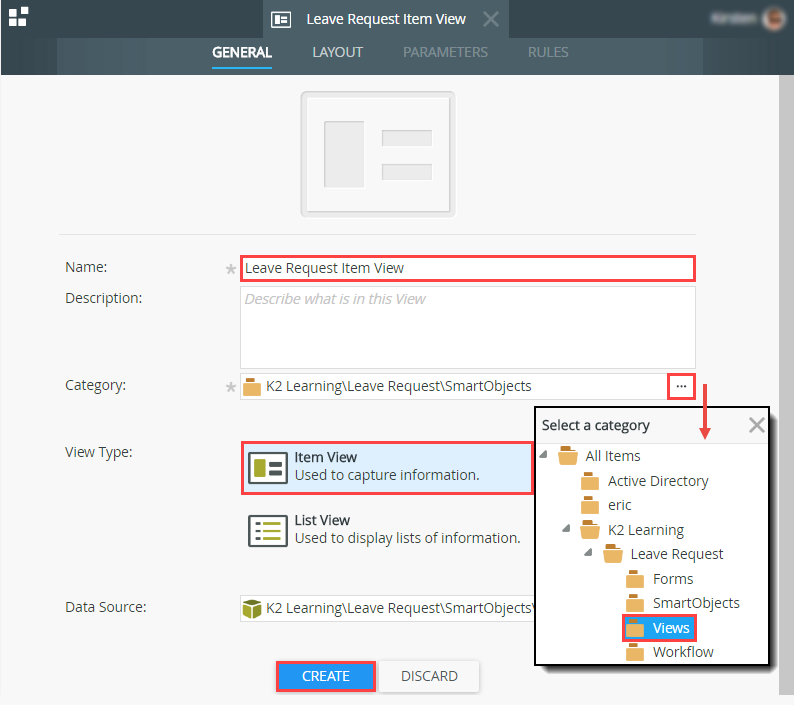Collapse the Leave Request tree node

[x=588, y=552]
